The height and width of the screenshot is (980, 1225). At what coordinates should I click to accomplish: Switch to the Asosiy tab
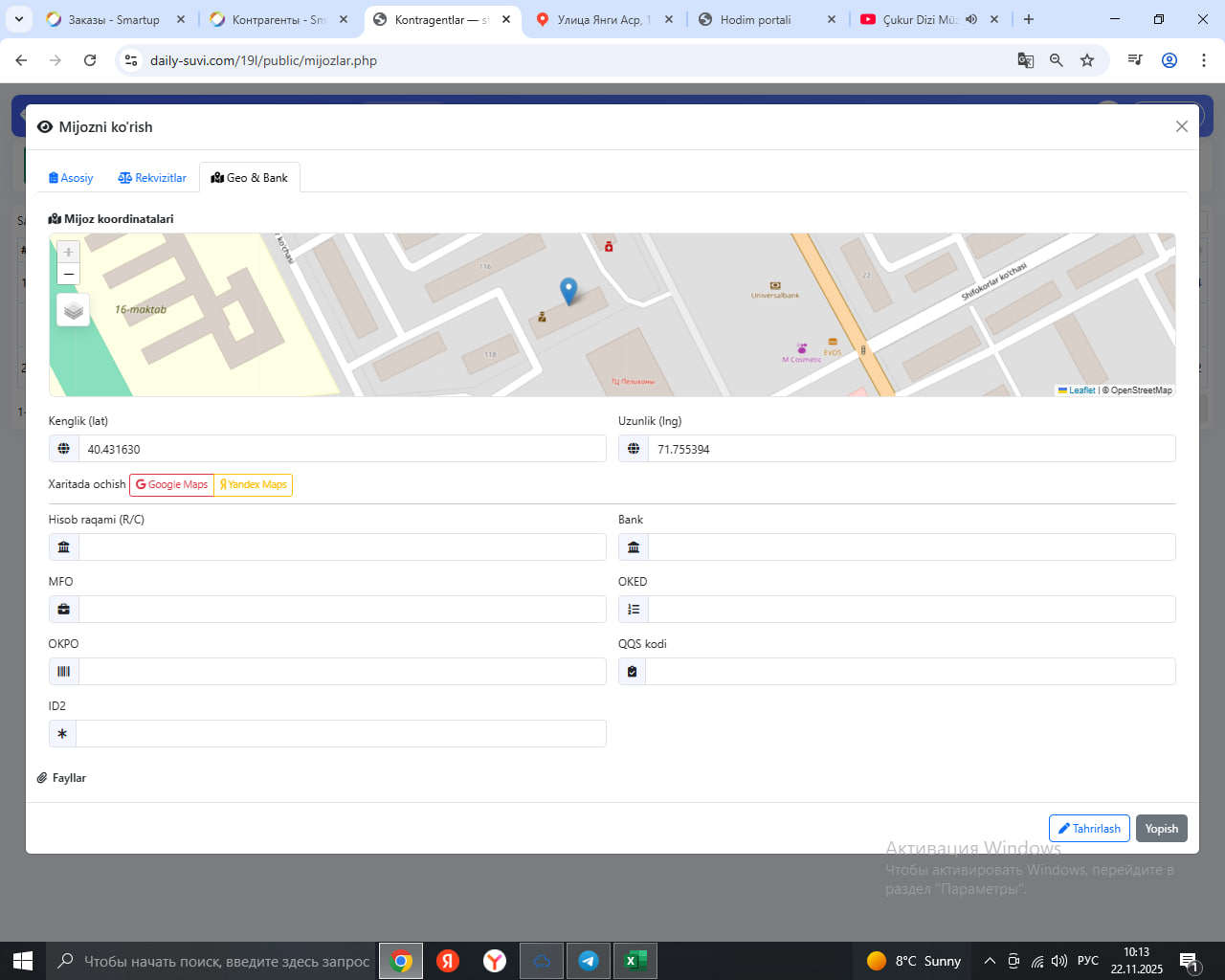pos(71,178)
